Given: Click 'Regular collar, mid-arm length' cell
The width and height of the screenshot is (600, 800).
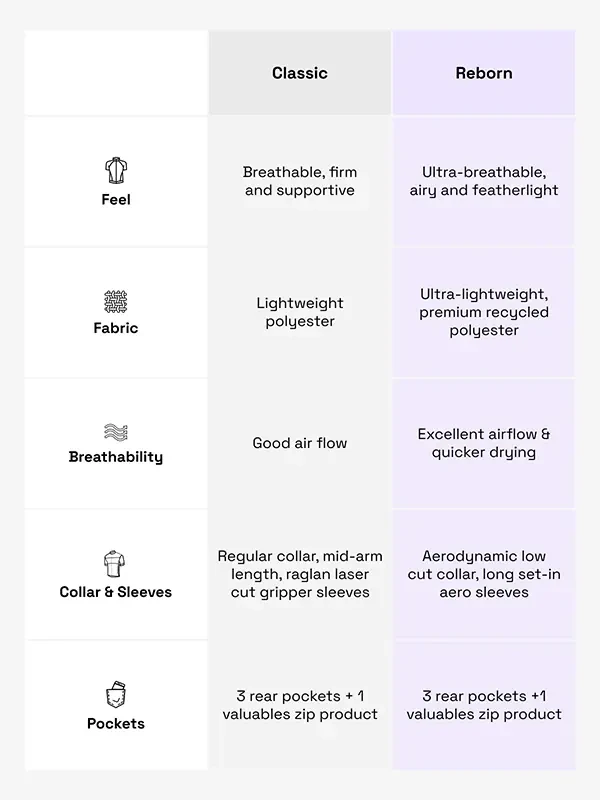Looking at the screenshot, I should pos(300,574).
